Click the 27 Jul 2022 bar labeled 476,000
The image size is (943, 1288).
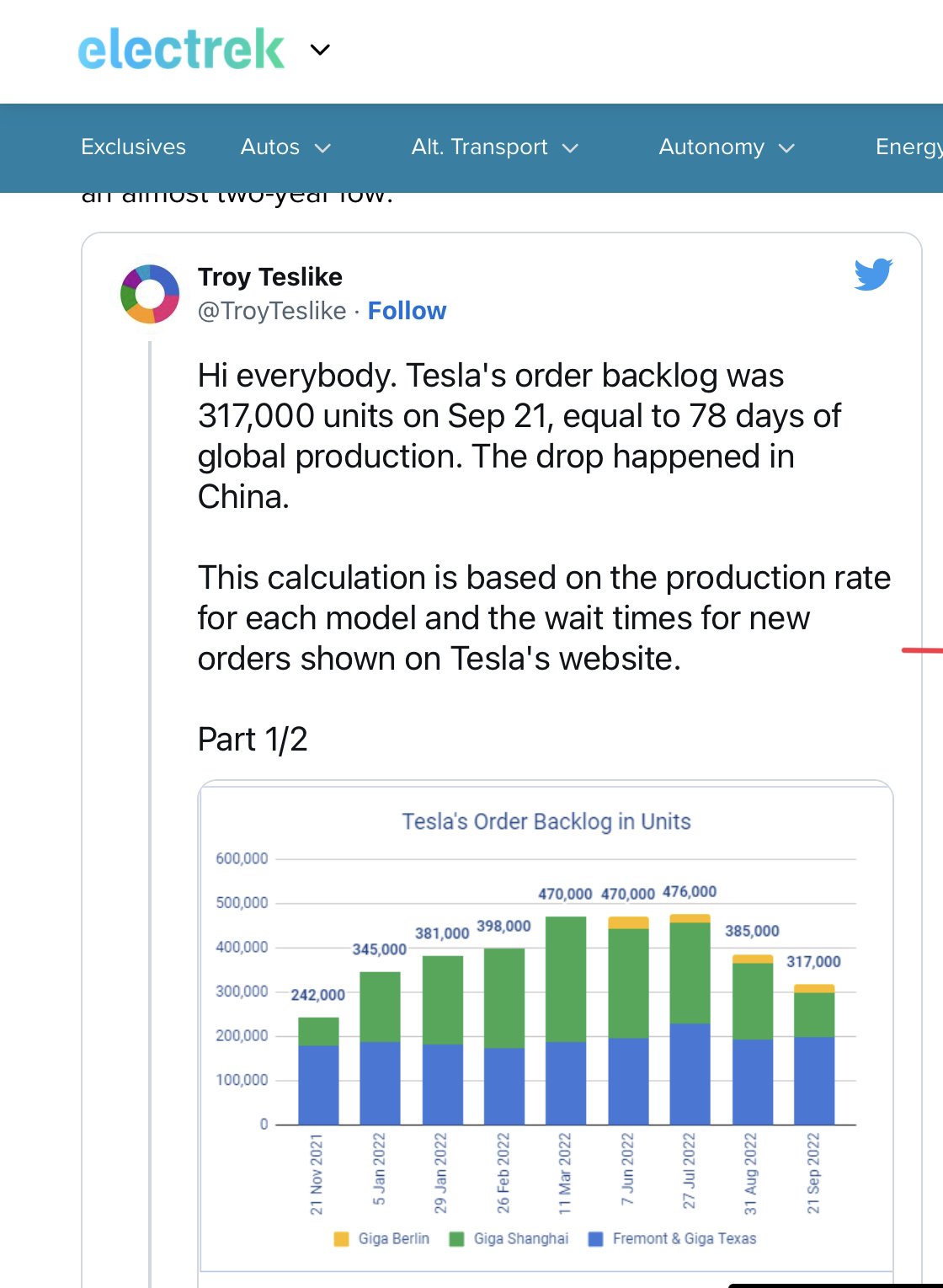pos(690,1019)
